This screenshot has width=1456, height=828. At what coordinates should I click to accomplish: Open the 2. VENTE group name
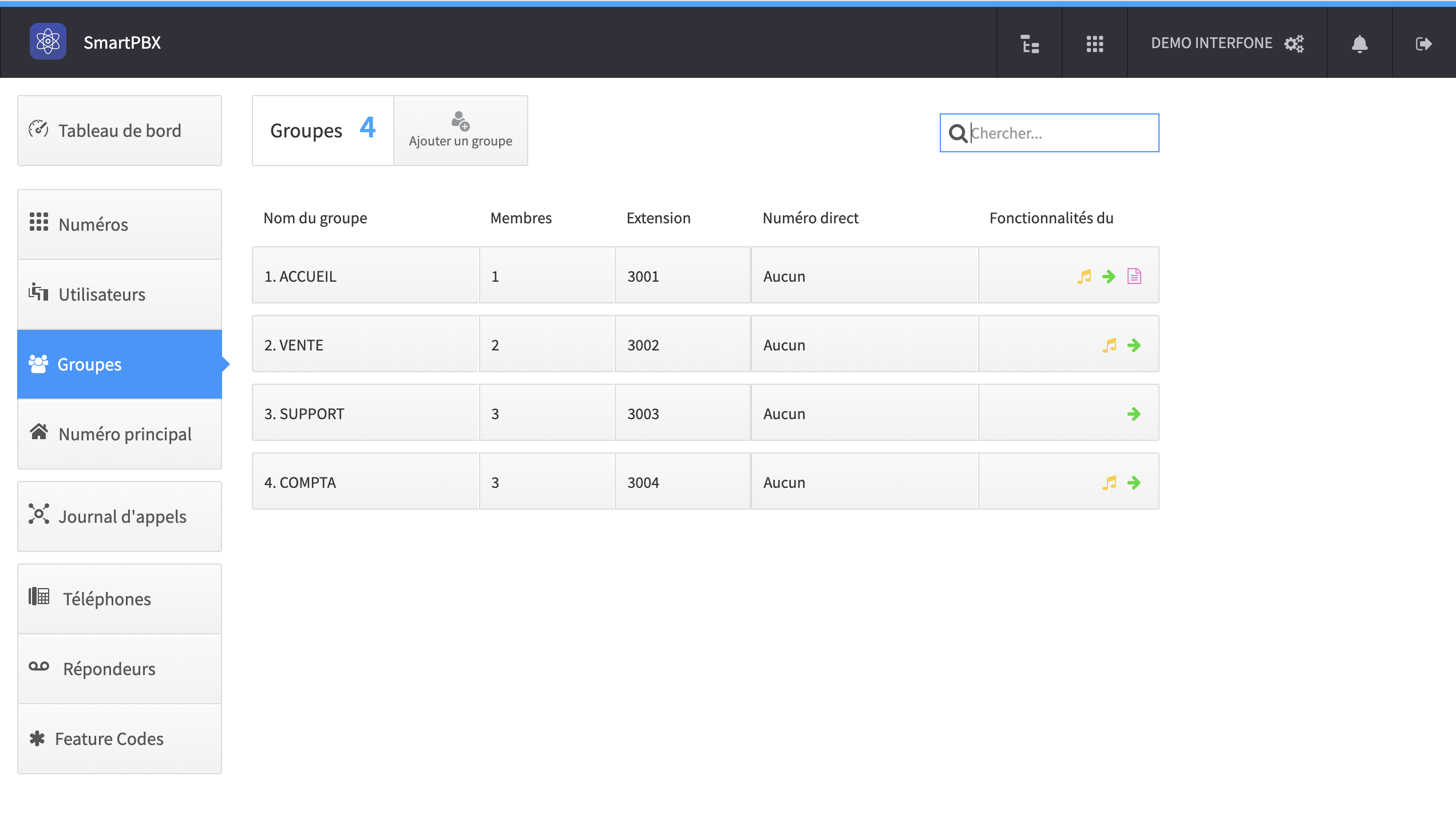point(294,345)
